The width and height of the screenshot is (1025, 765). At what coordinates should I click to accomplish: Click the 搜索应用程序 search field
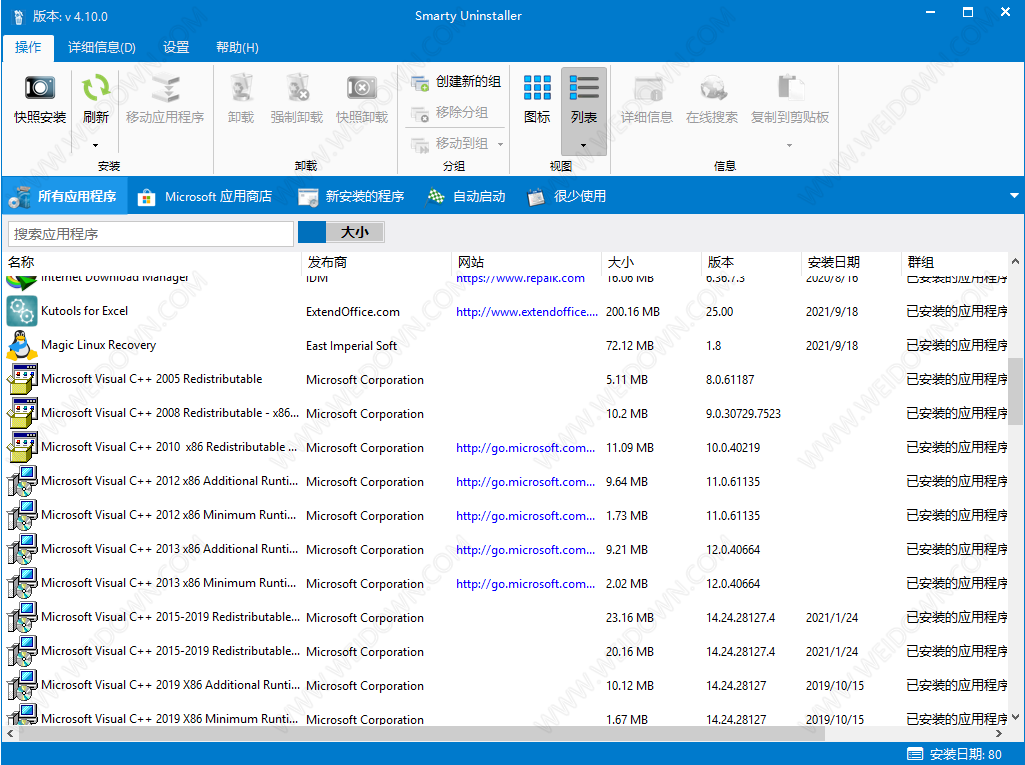tap(151, 234)
